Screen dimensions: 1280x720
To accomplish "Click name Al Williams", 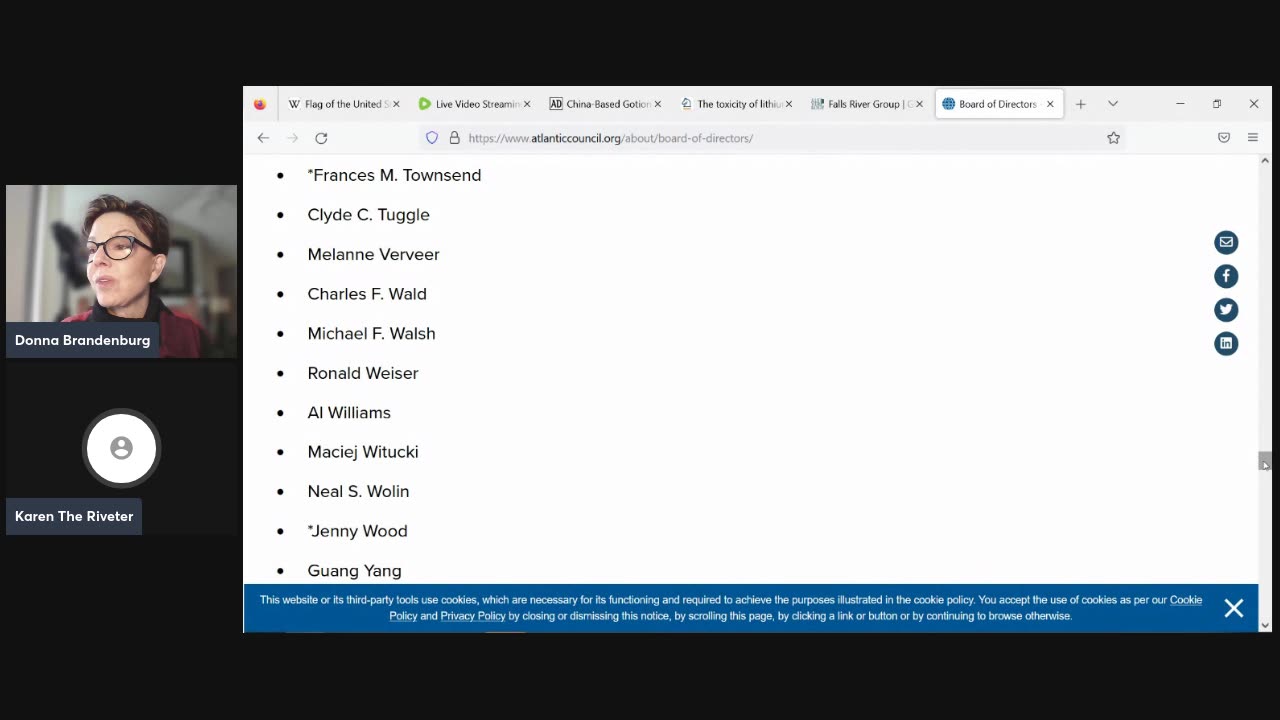I will click(x=349, y=412).
